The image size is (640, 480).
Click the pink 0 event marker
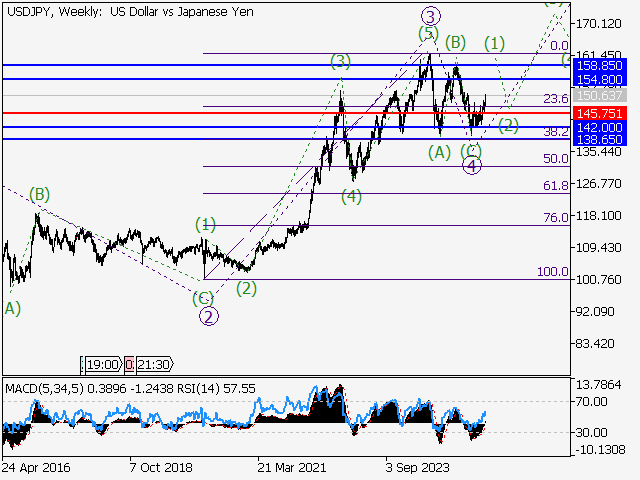click(128, 366)
